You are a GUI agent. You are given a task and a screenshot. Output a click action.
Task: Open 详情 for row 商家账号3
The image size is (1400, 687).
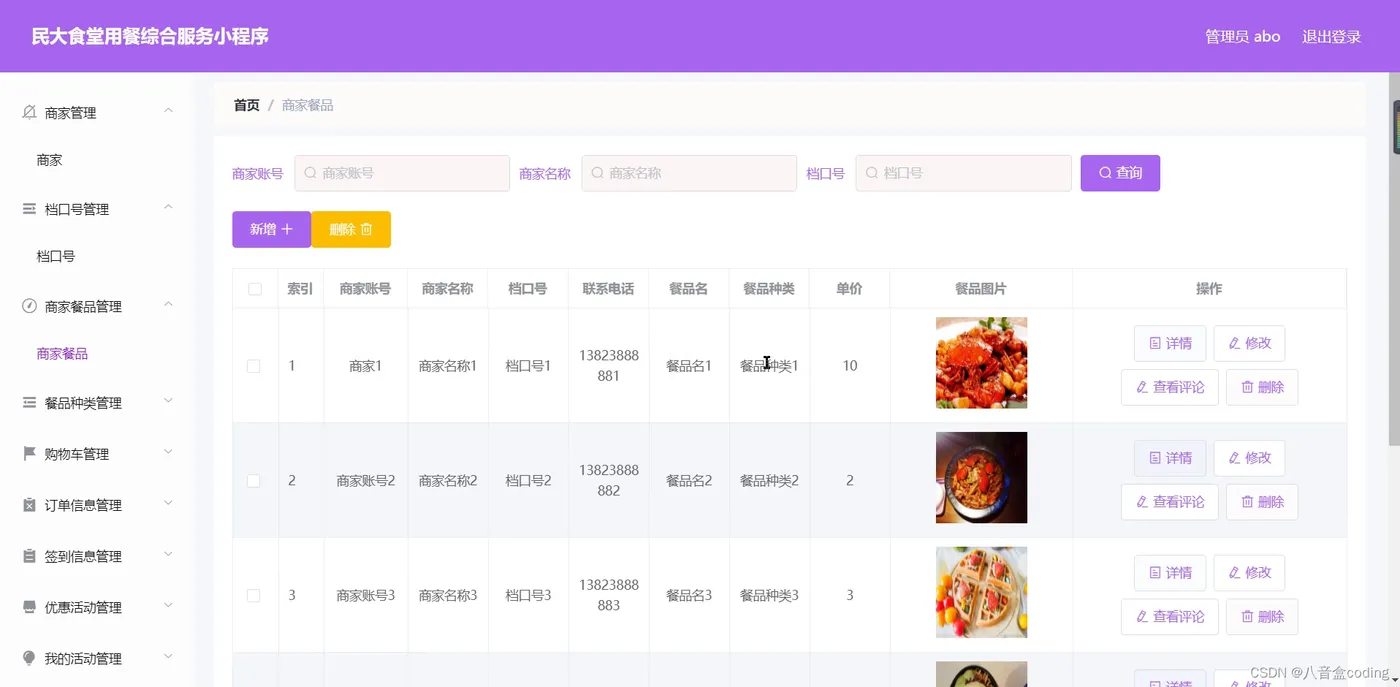point(1170,573)
